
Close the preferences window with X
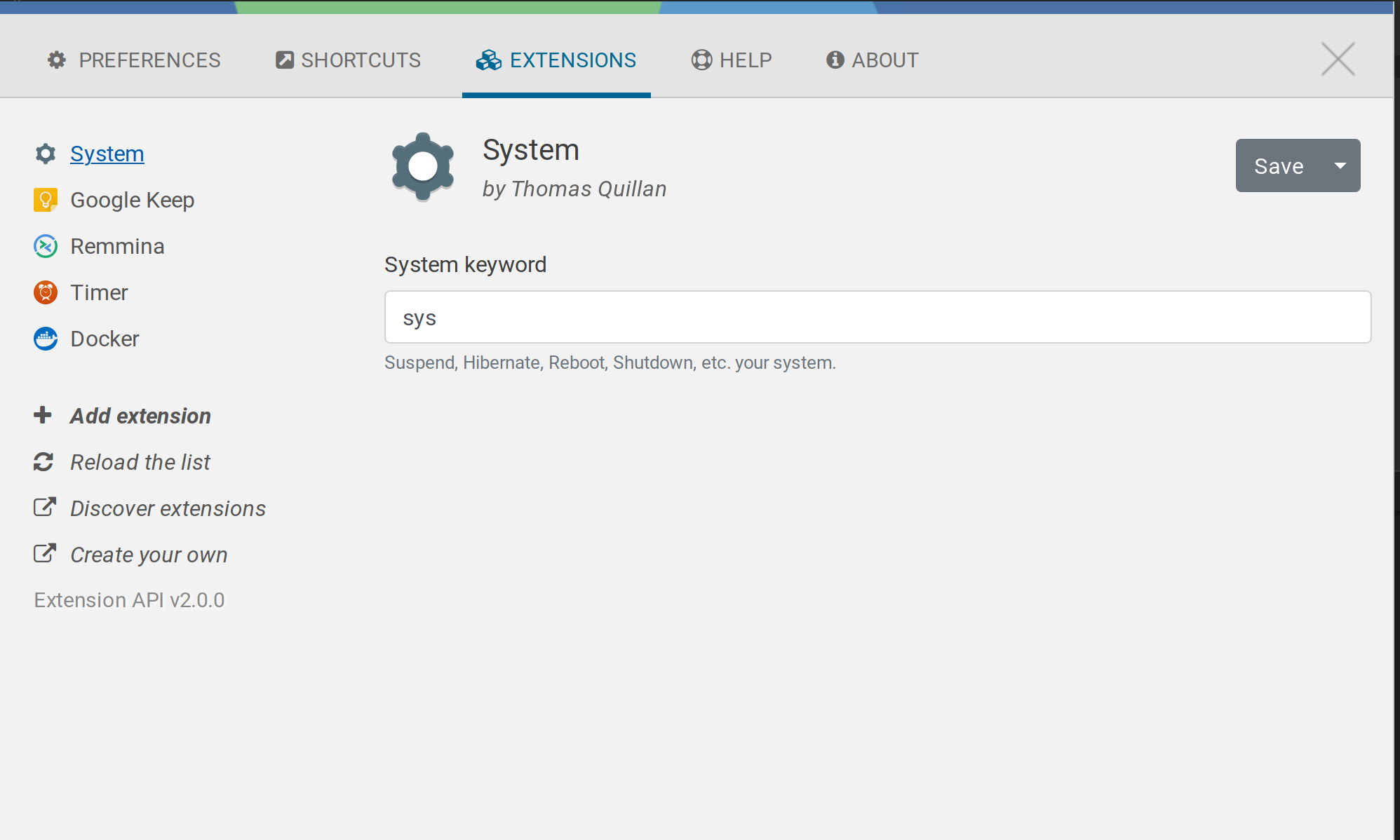pyautogui.click(x=1338, y=59)
